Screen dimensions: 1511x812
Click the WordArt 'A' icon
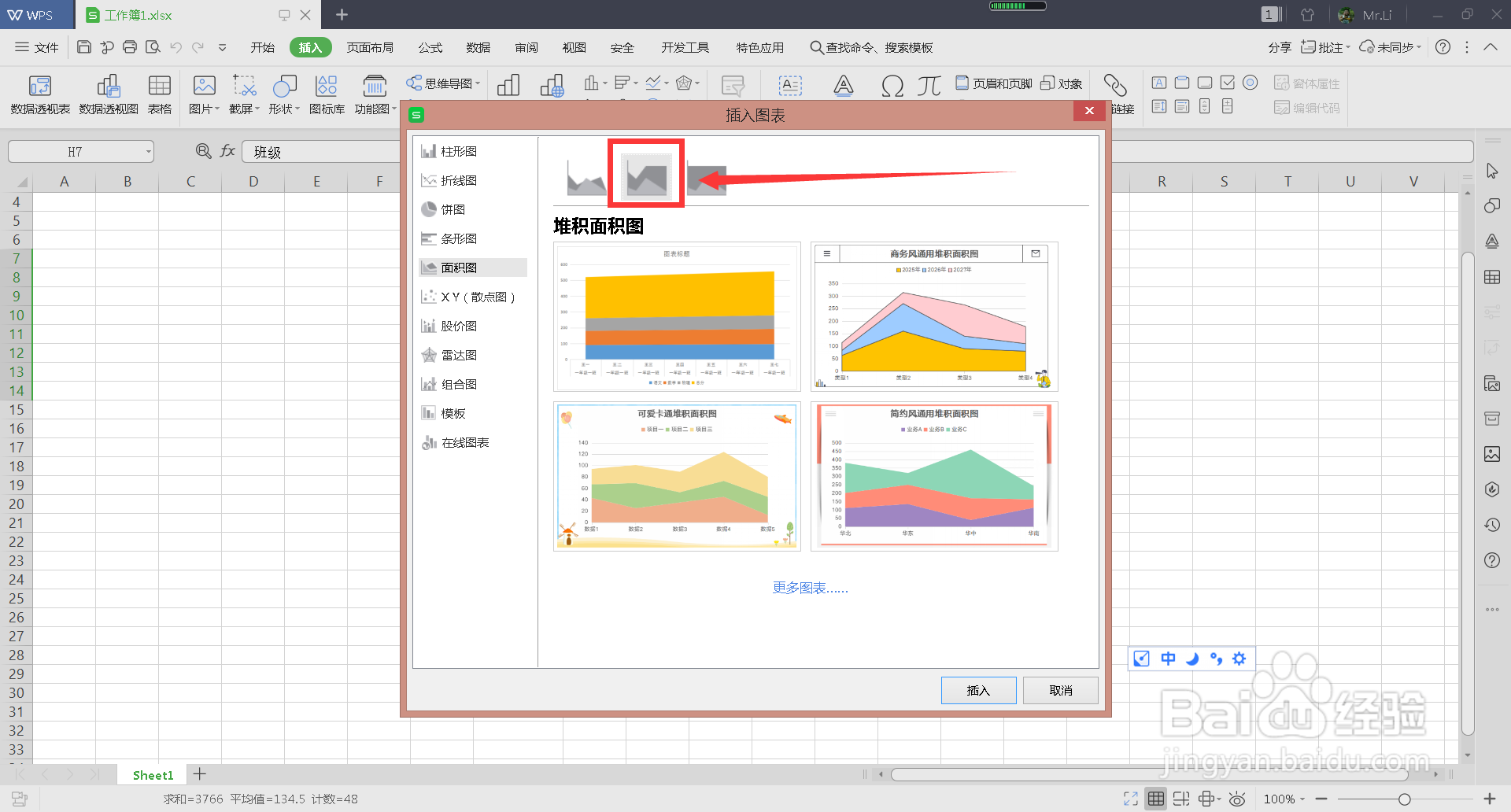point(844,85)
